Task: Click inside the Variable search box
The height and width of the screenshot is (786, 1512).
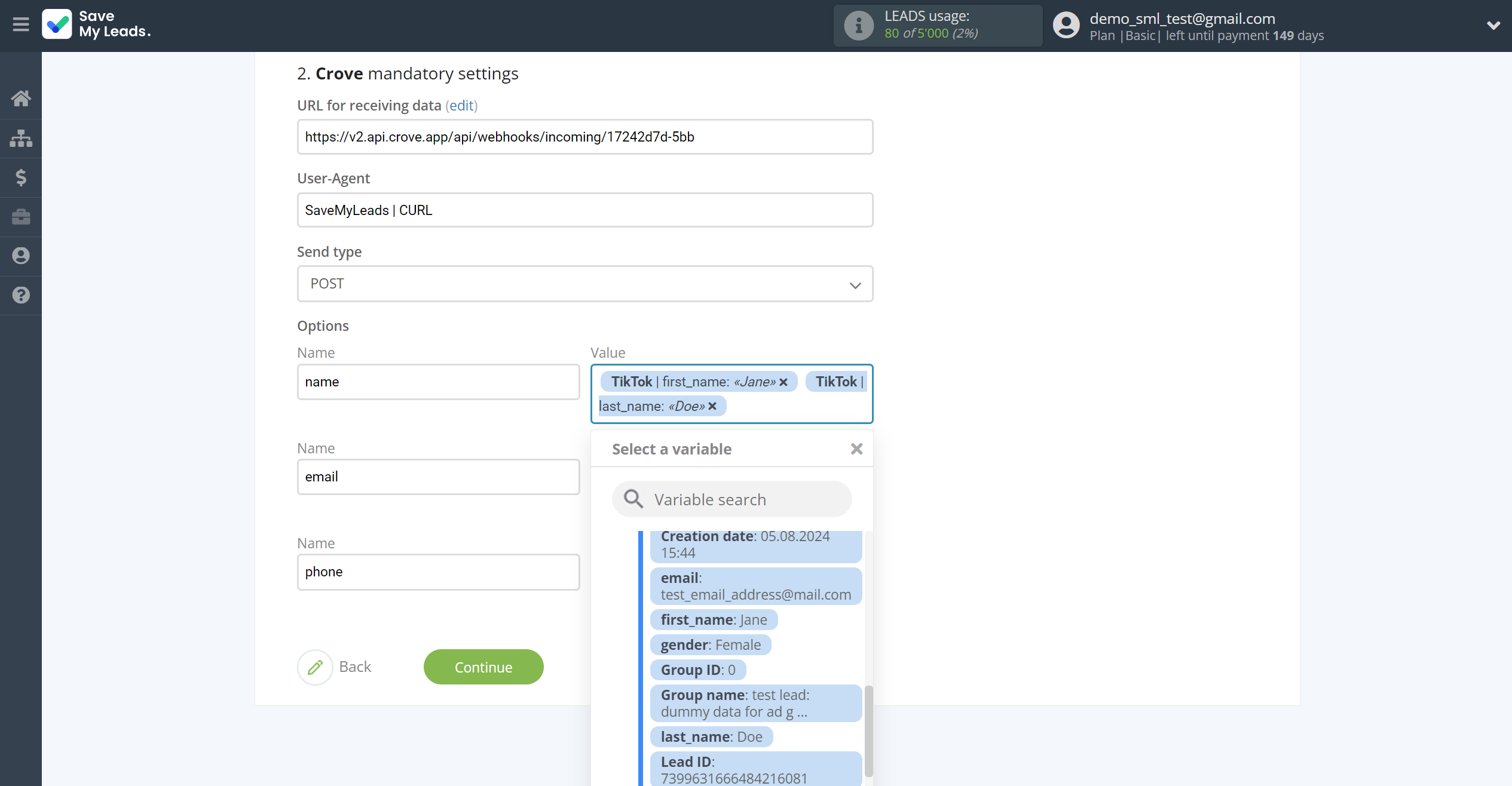Action: click(x=731, y=499)
